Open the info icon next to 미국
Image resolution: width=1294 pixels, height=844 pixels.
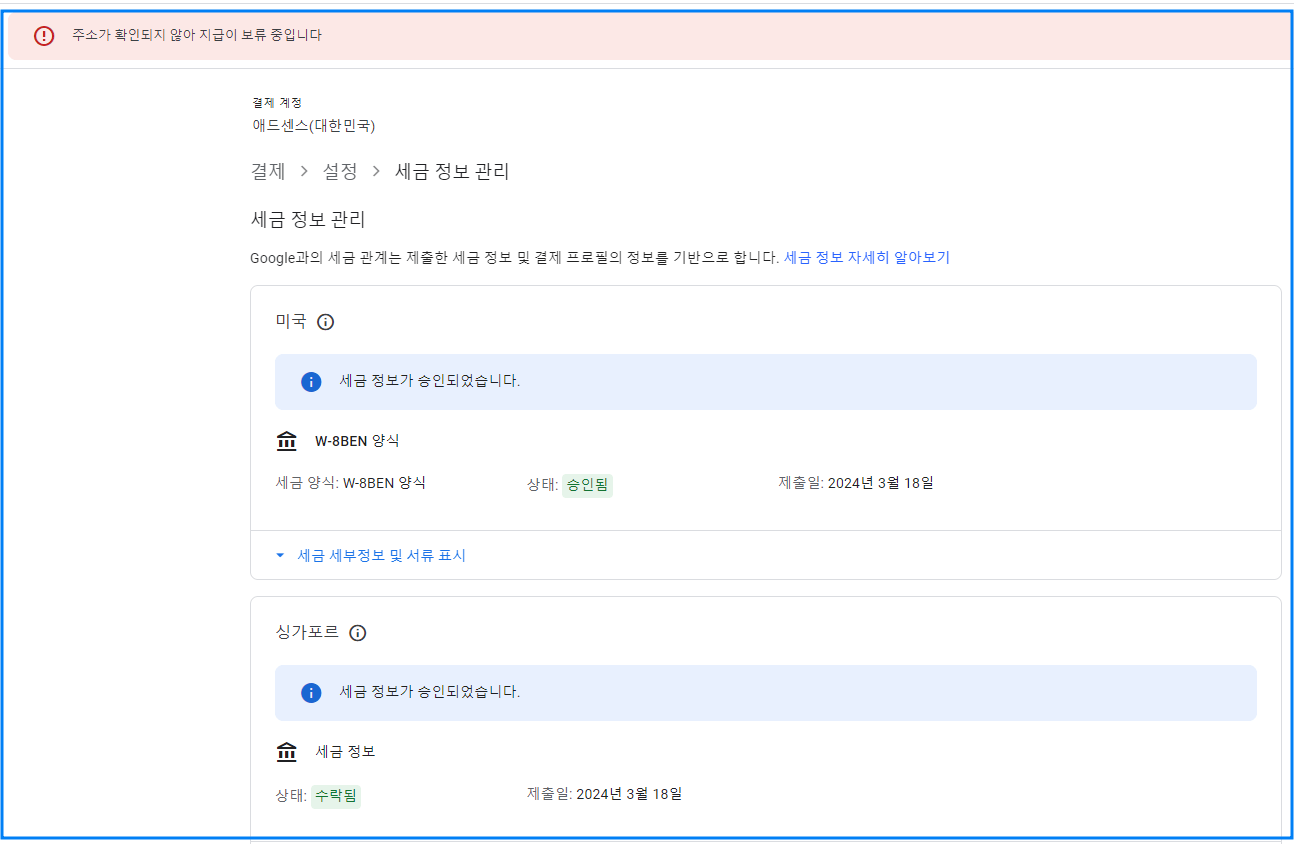click(325, 321)
